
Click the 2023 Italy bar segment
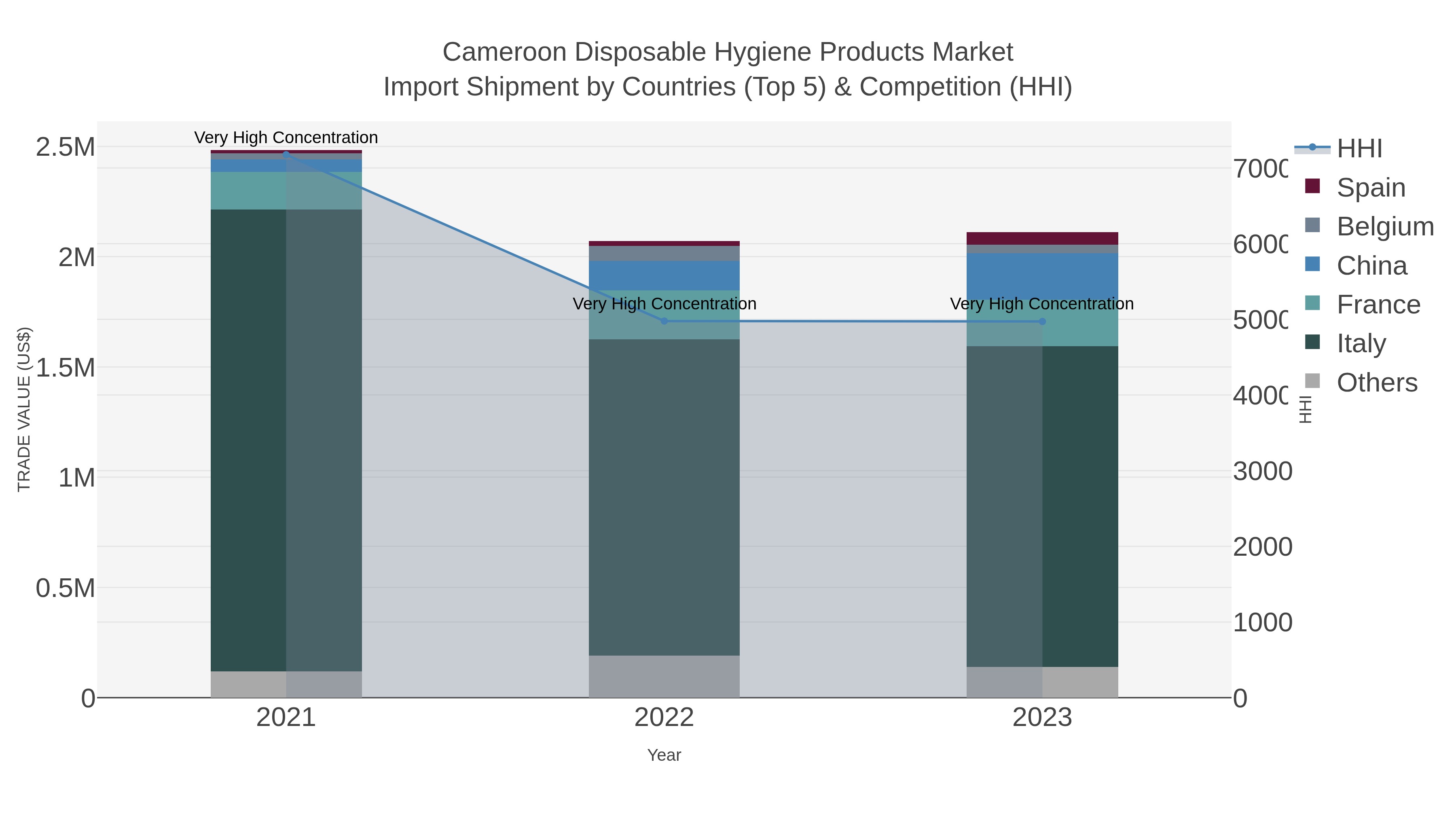(x=1042, y=506)
